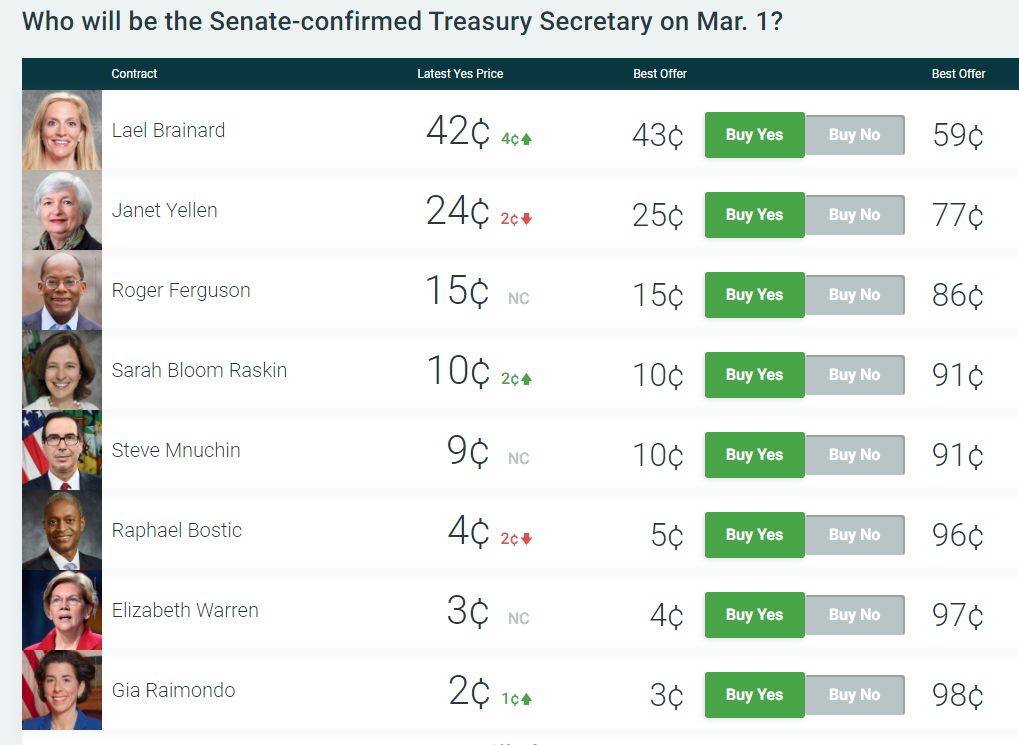Click green up arrow for Sarah Bloom Raskin
This screenshot has height=745, width=1019.
527,379
